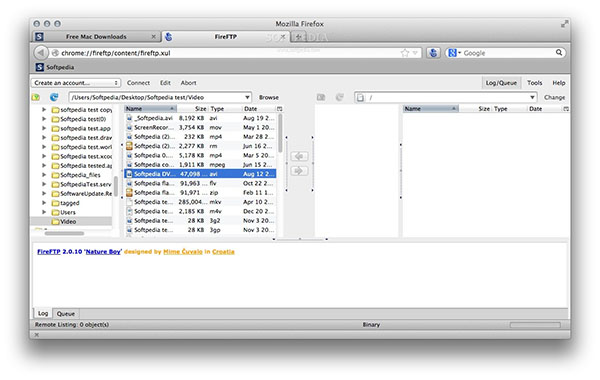Open the local path dropdown arrow
This screenshot has height=380, width=600.
point(247,97)
